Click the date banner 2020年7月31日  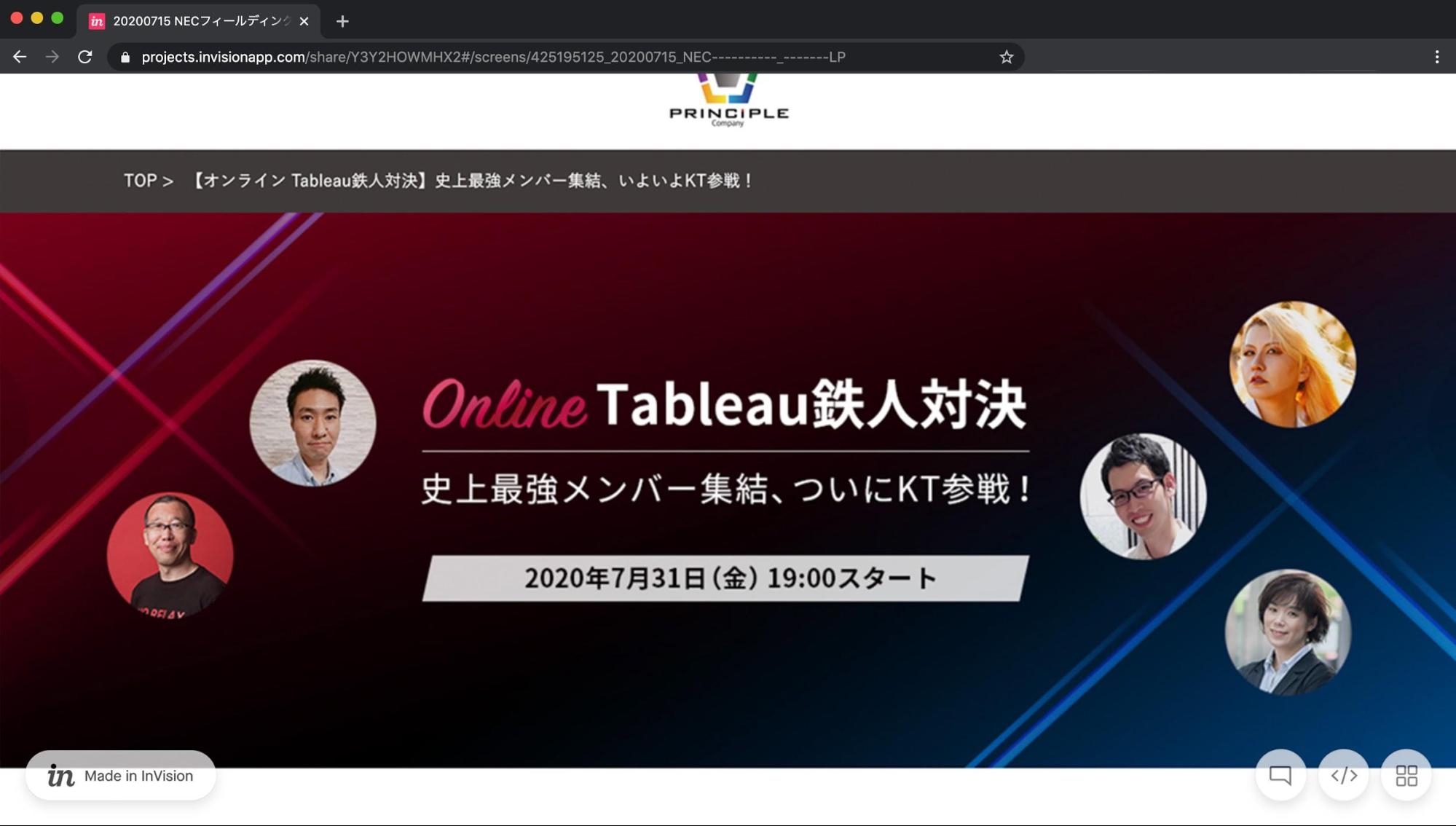point(725,578)
